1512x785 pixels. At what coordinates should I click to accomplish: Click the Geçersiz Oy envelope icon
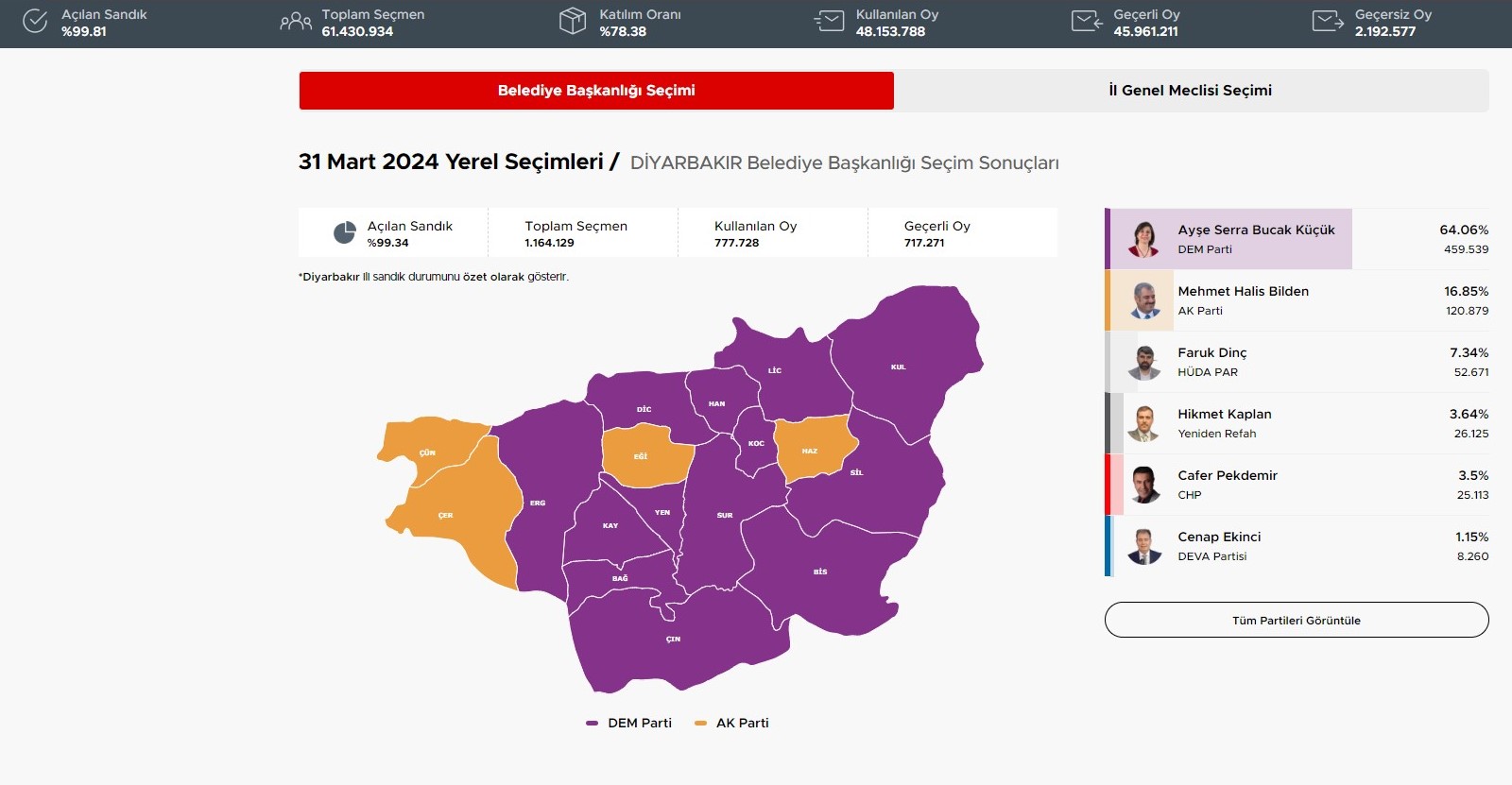pos(1328,22)
